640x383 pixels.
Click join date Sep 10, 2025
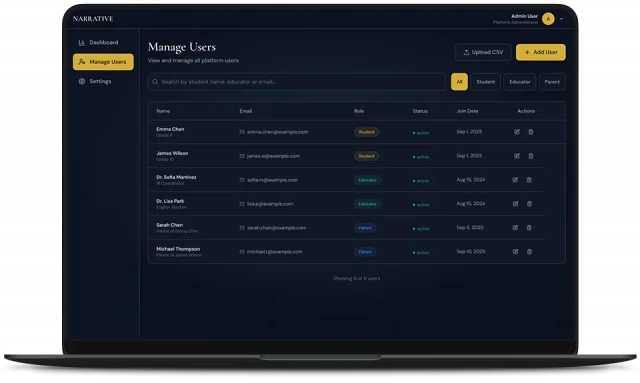(471, 252)
